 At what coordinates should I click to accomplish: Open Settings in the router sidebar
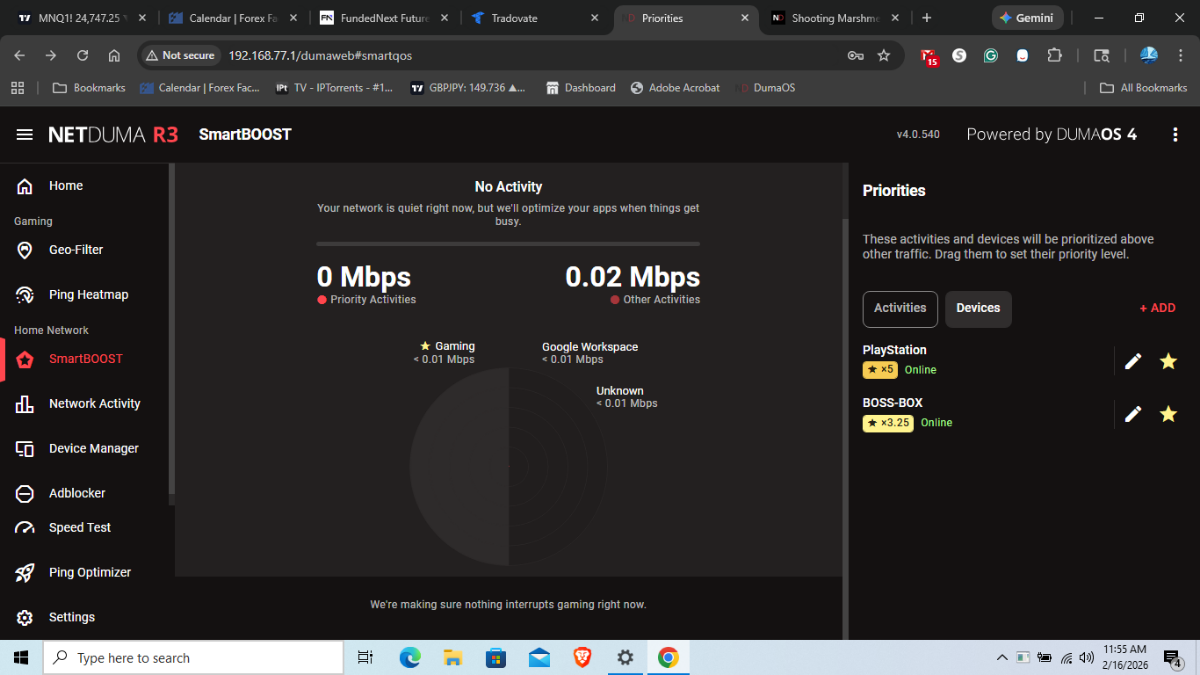(71, 618)
